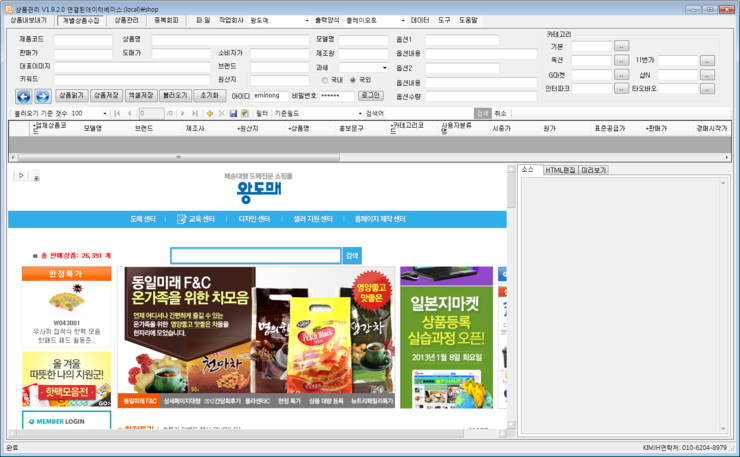Click the 엑셀저장 button

[x=141, y=95]
